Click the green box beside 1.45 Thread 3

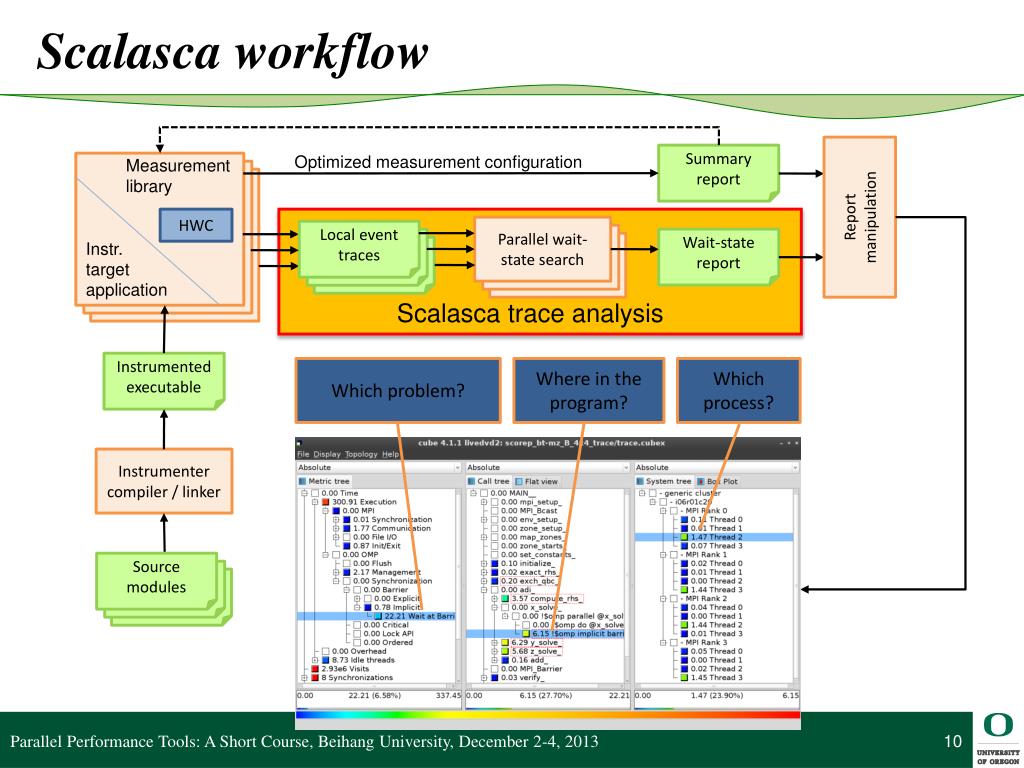click(x=684, y=678)
